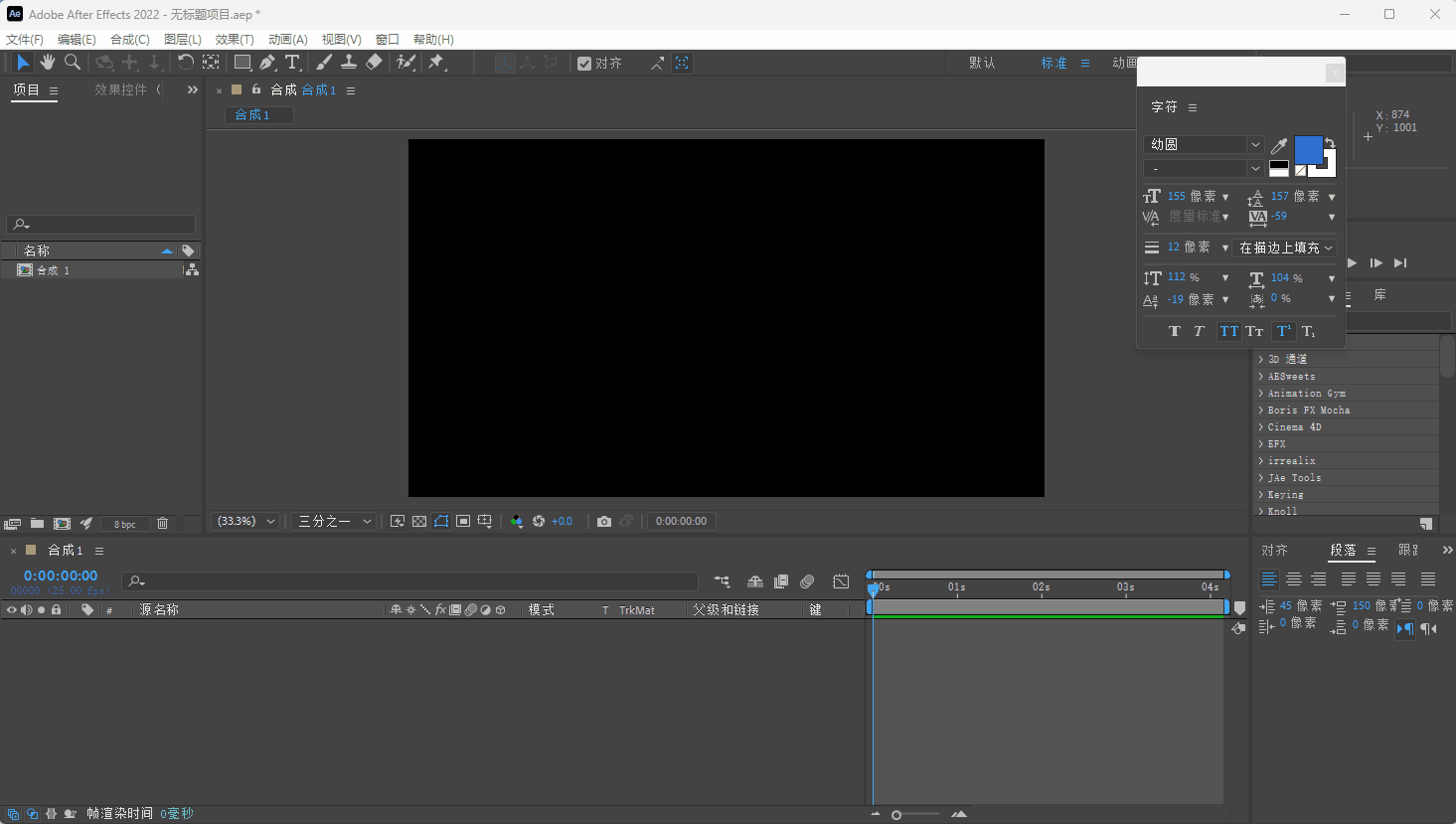Click the new folder icon in Project panel

pyautogui.click(x=37, y=523)
